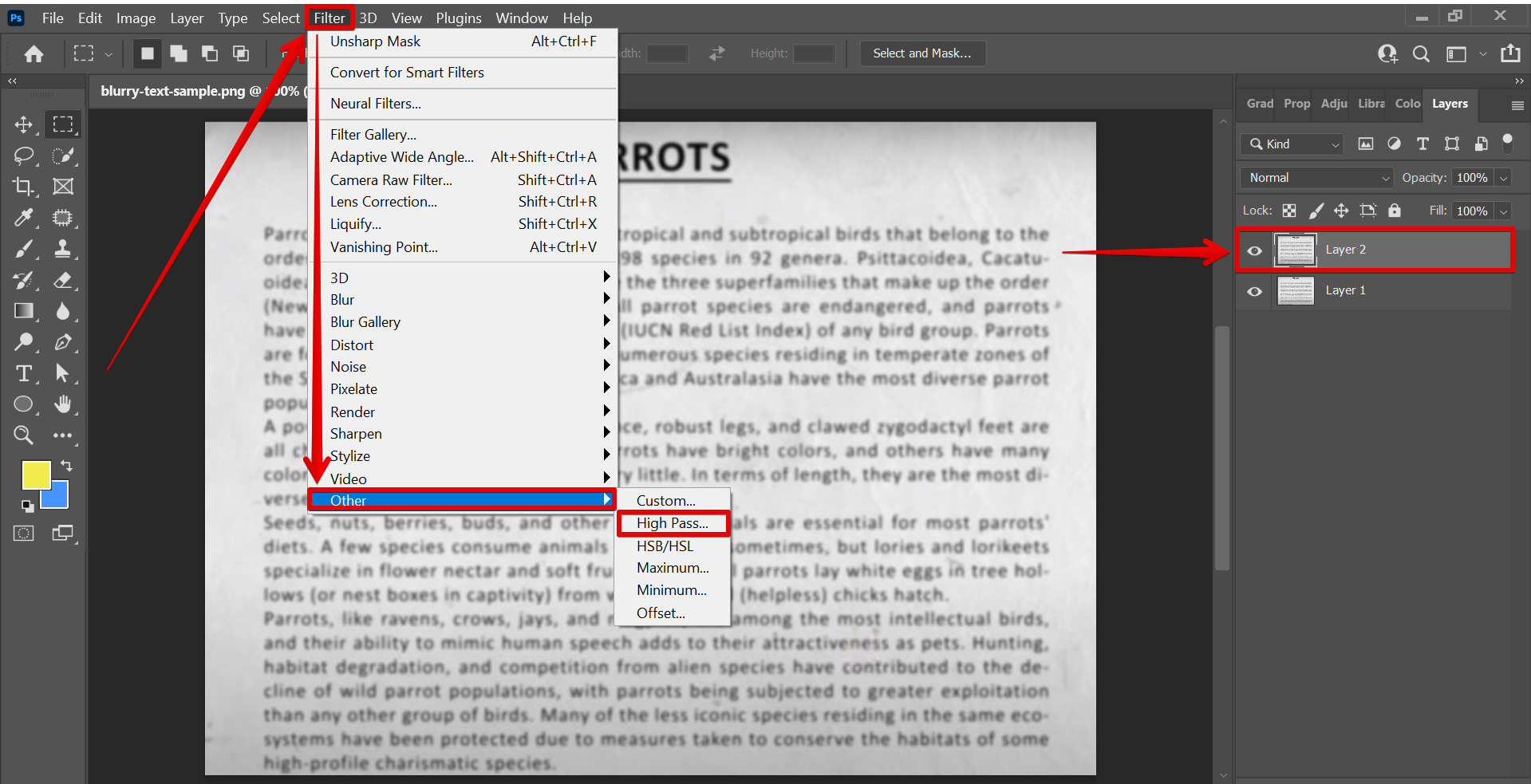Select the Layer 1 thumbnail
1531x784 pixels.
coord(1295,291)
